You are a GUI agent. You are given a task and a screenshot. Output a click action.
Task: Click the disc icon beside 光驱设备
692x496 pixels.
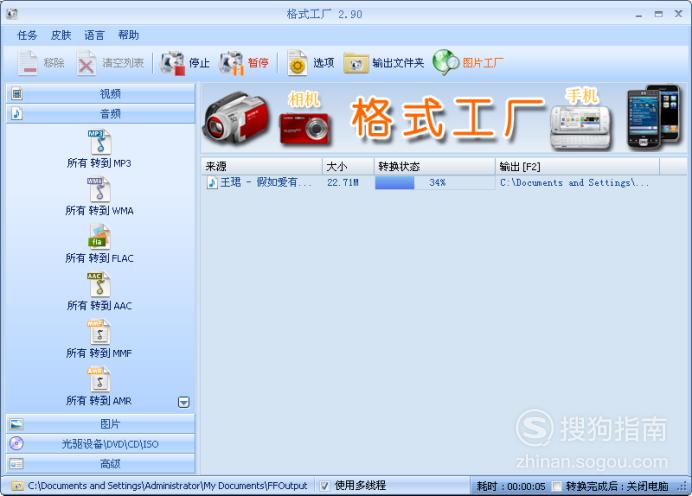(17, 443)
